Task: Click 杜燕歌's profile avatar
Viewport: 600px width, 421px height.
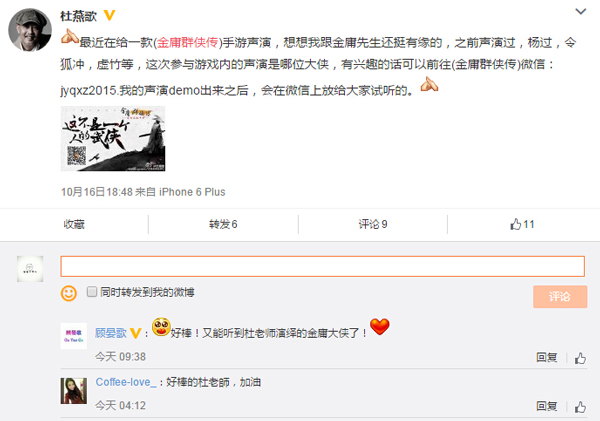Action: (30, 30)
